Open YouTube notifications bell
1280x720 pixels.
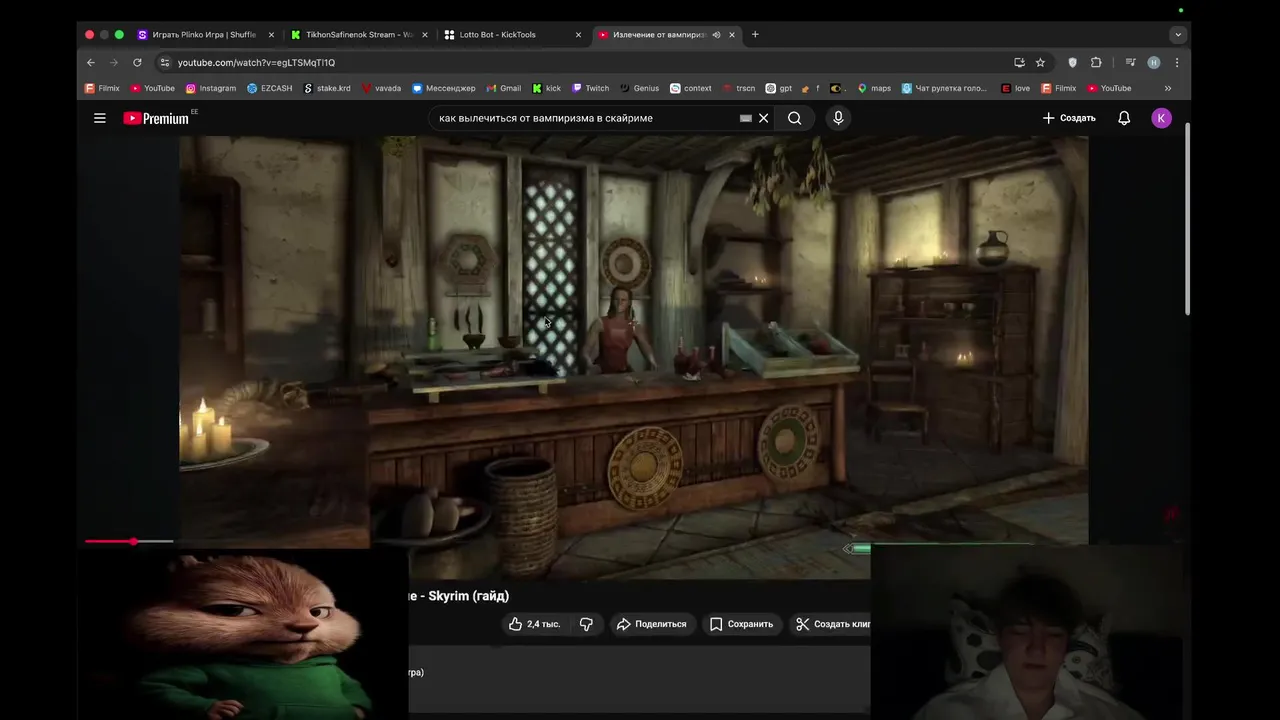coord(1124,118)
